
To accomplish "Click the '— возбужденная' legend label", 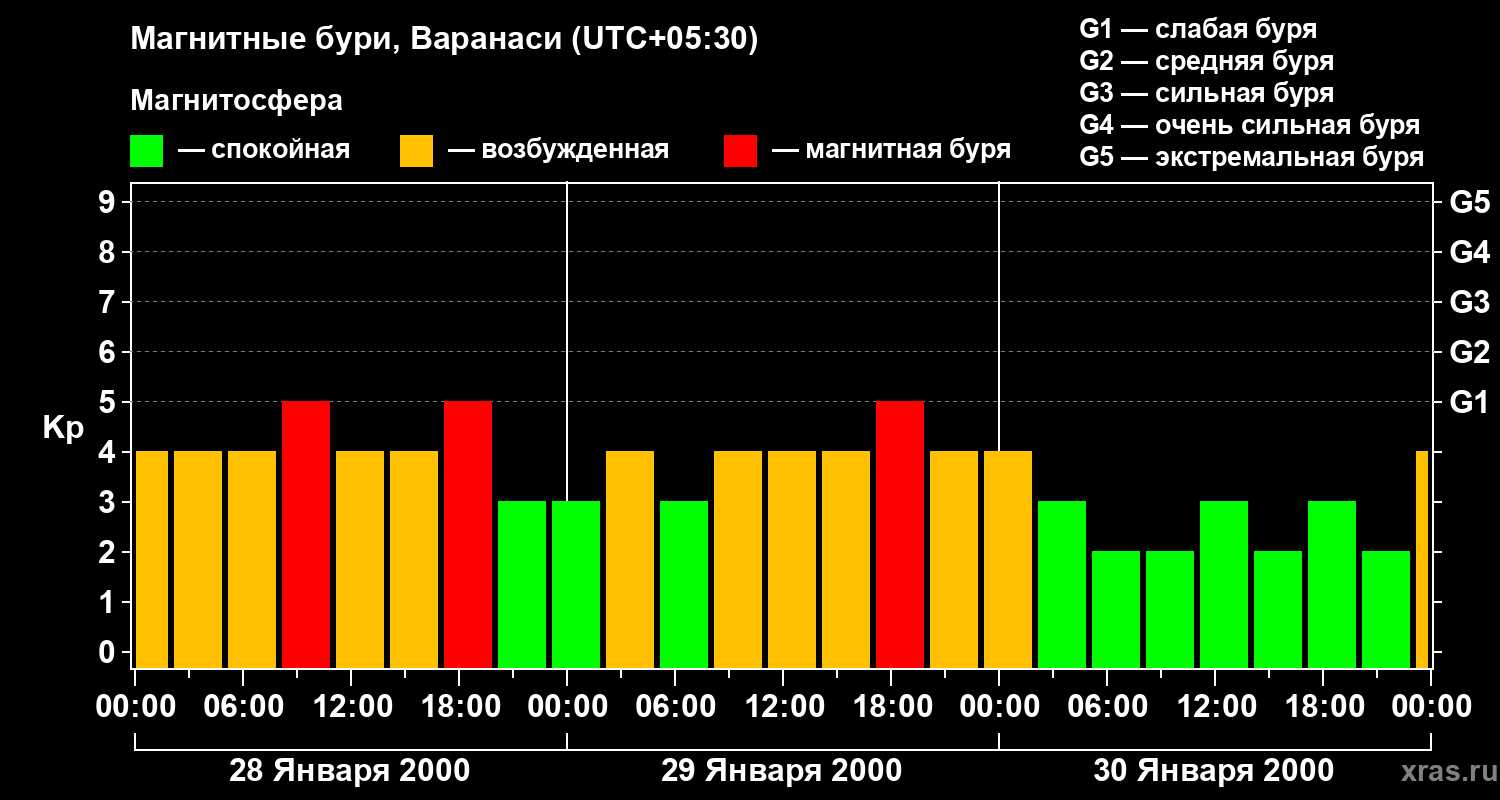I will tap(558, 150).
